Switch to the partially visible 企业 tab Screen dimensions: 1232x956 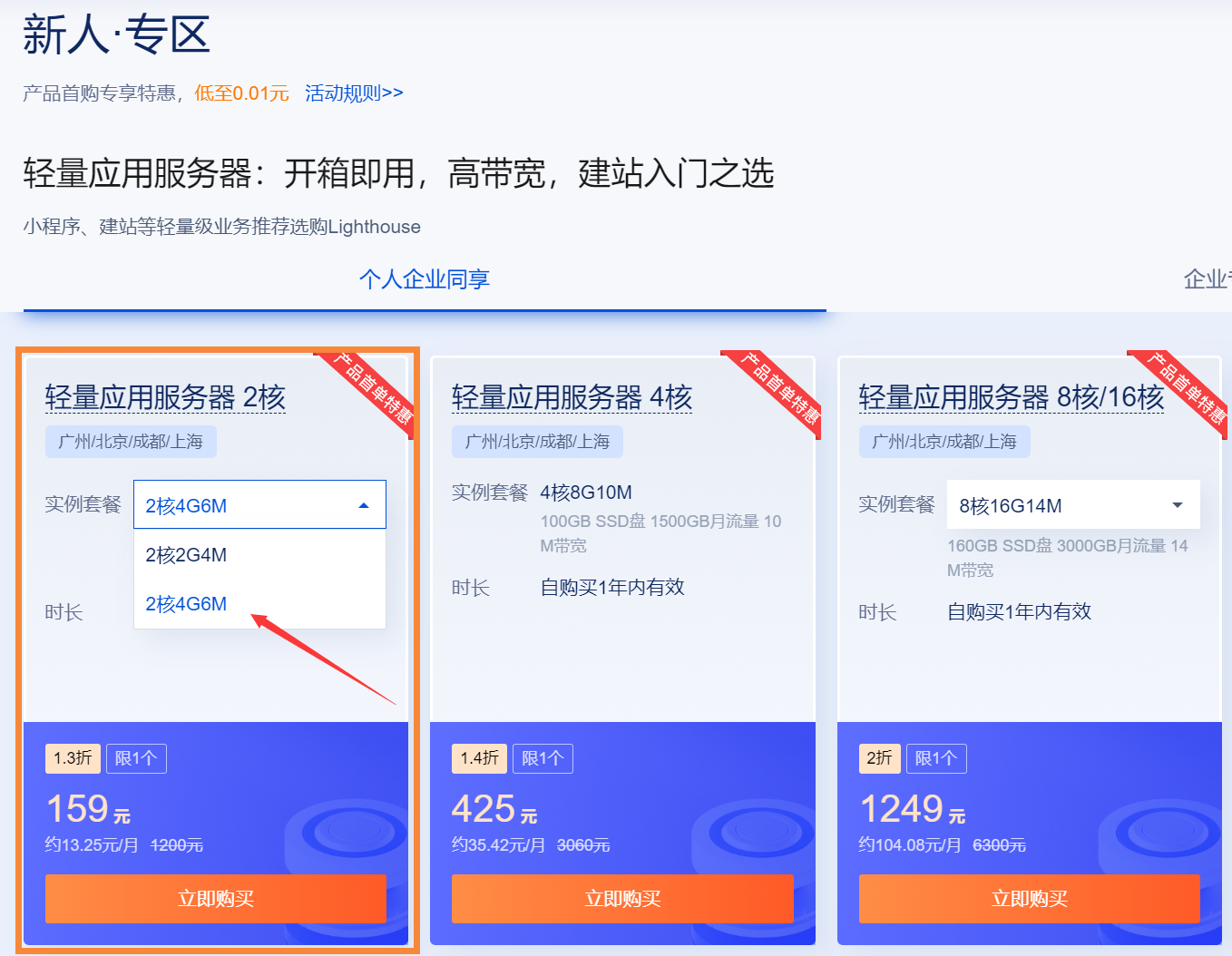(1208, 279)
